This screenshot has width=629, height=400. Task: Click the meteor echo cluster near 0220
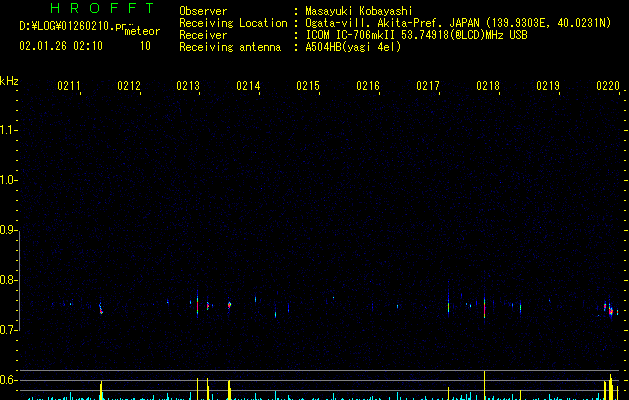(609, 309)
